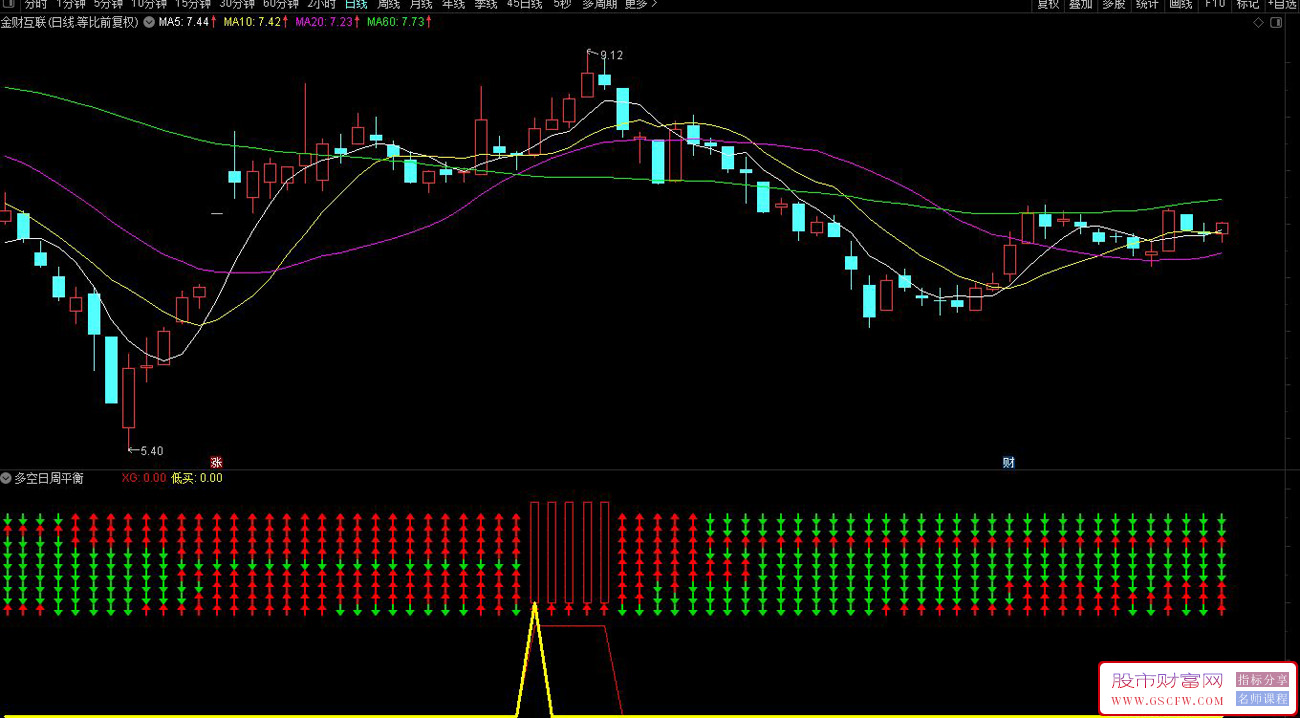Switch to 周线 weekly chart
The height and width of the screenshot is (718, 1300).
click(388, 4)
